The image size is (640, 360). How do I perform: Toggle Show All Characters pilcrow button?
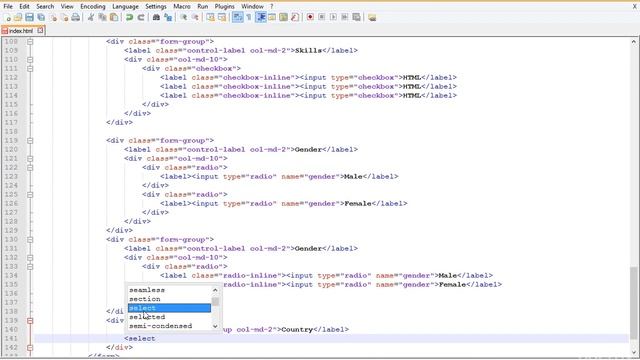tap(249, 18)
